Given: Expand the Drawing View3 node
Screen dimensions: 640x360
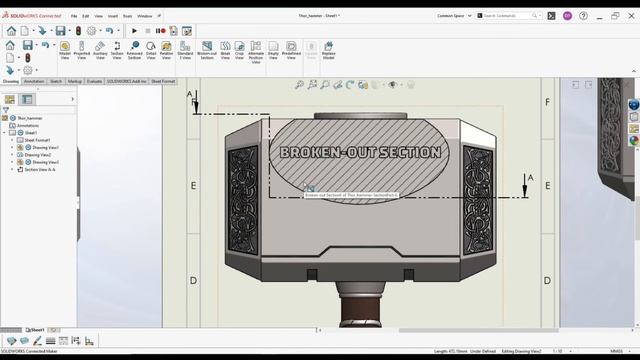Looking at the screenshot, I should click(x=12, y=162).
